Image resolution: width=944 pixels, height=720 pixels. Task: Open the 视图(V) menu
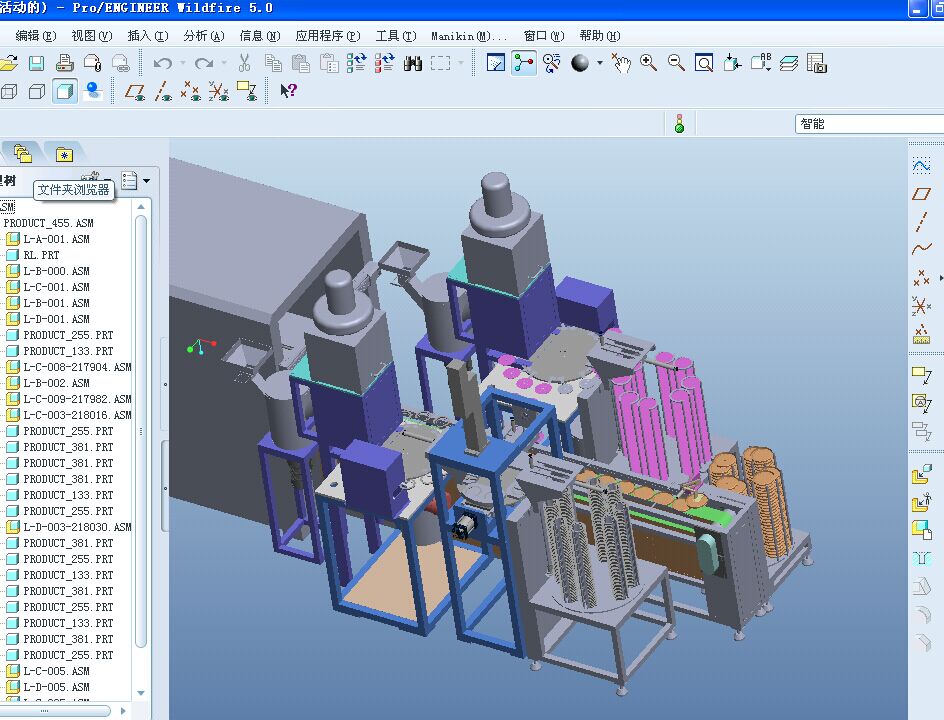[x=91, y=36]
